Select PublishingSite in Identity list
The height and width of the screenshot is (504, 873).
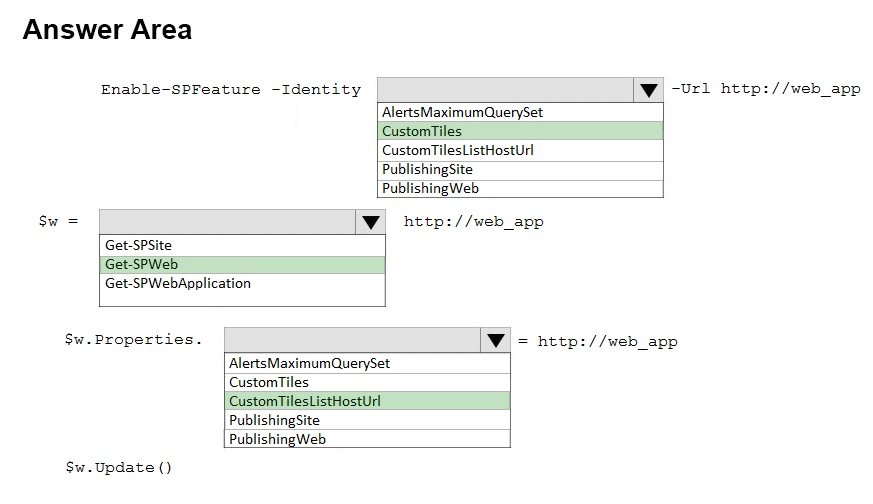pyautogui.click(x=520, y=169)
